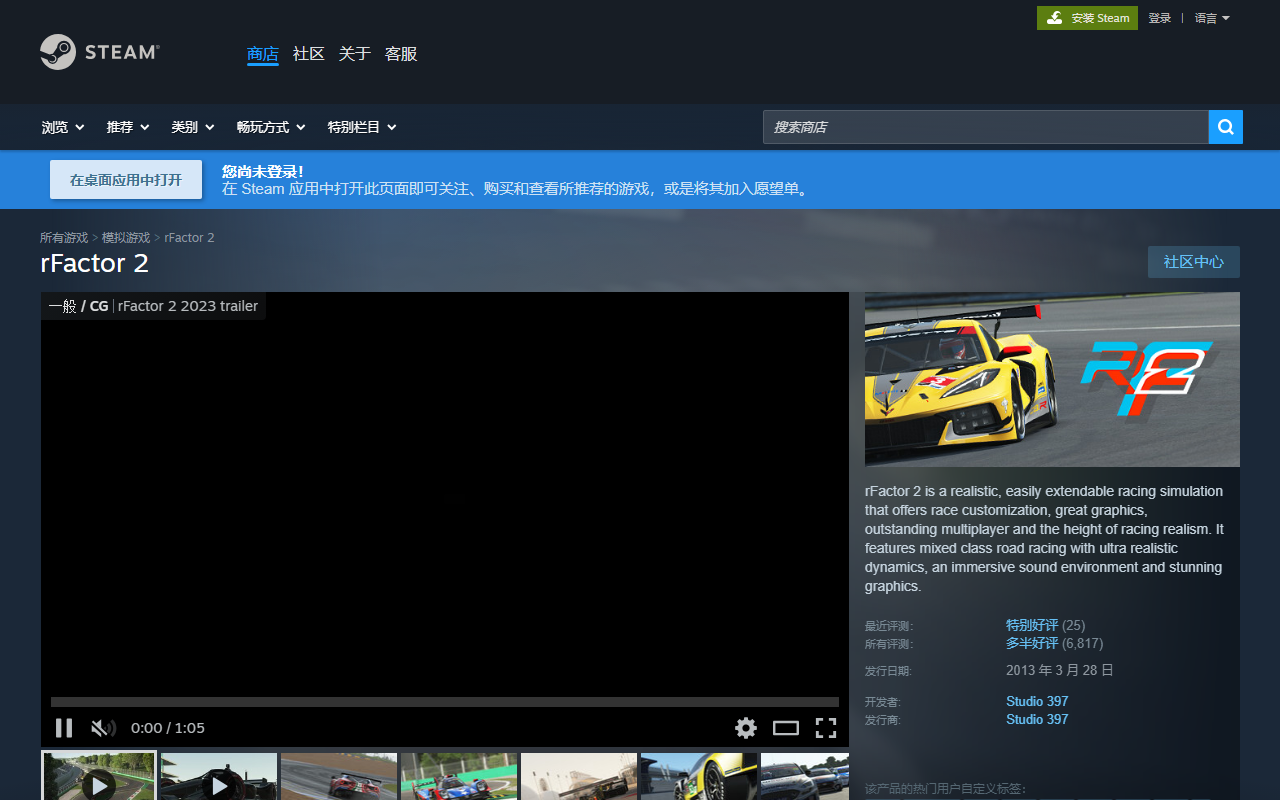Focus the 搜索商店 search field
The image size is (1280, 800).
[986, 127]
